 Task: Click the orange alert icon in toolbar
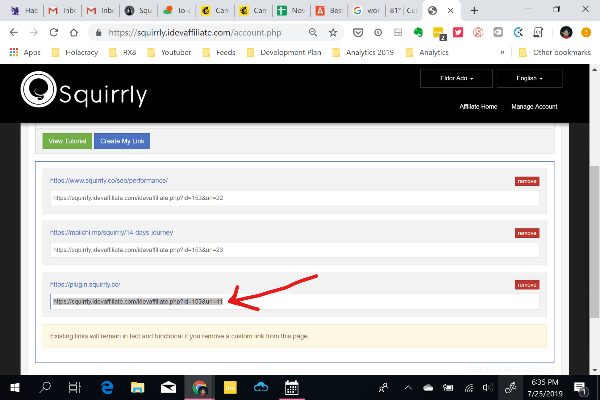point(586,33)
